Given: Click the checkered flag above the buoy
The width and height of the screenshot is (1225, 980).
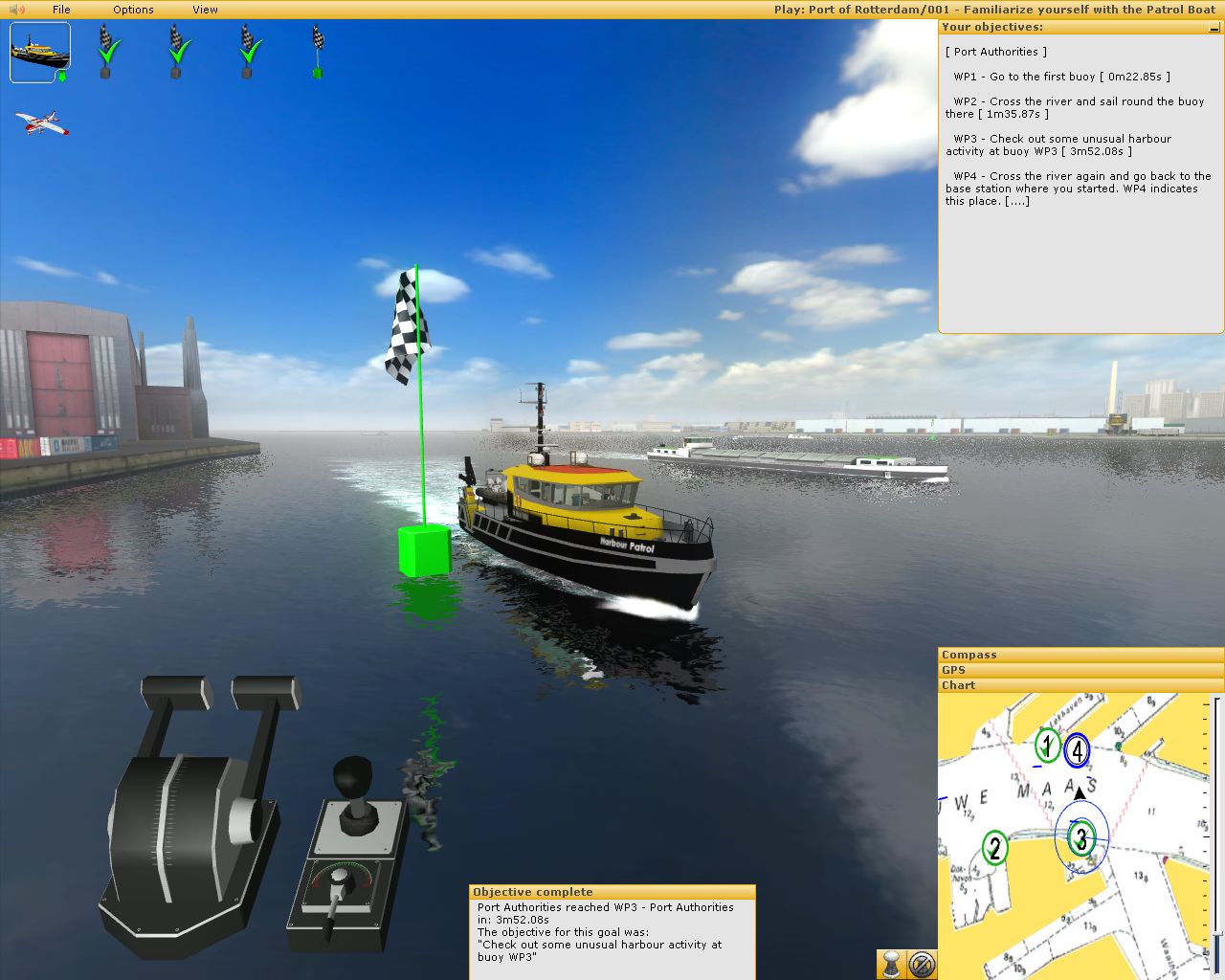Looking at the screenshot, I should click(408, 326).
